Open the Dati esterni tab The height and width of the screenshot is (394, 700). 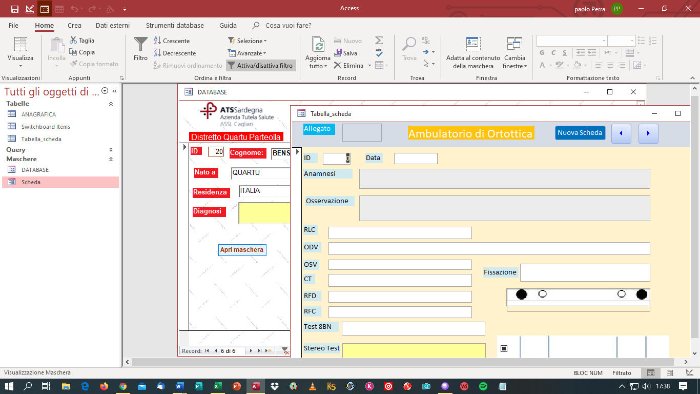[x=112, y=25]
